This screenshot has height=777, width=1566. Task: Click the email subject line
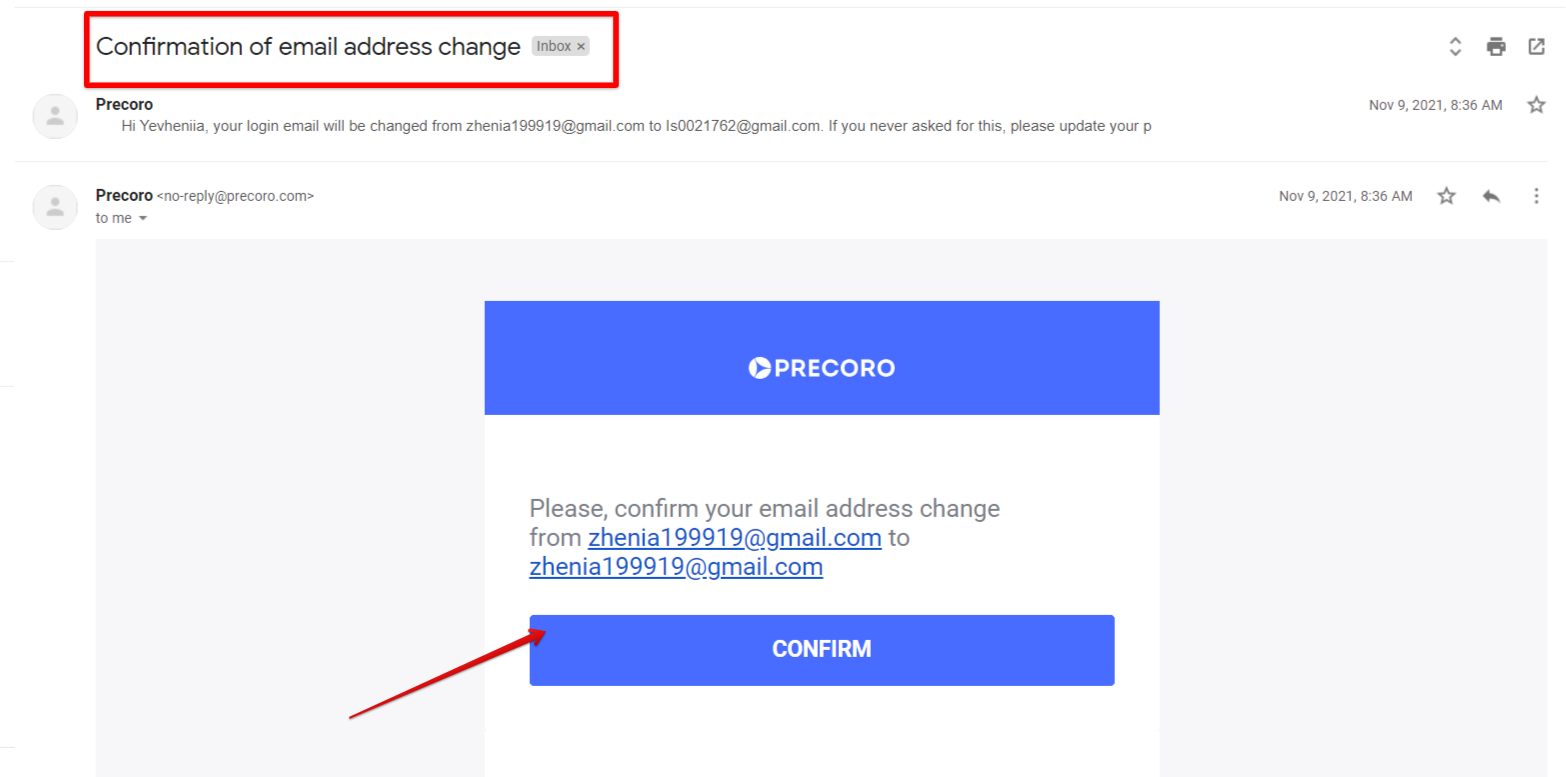[307, 46]
